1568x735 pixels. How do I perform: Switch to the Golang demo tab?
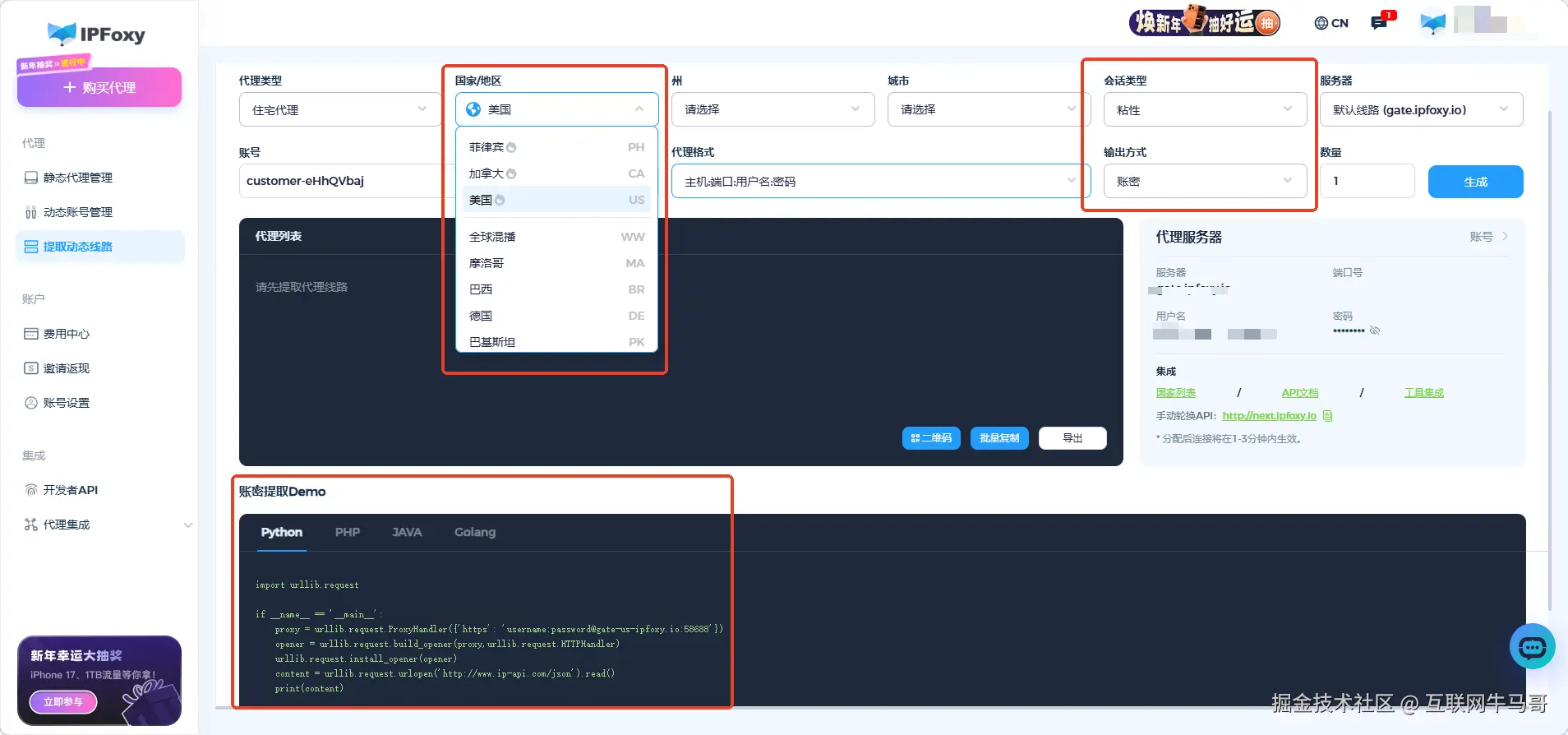(475, 533)
